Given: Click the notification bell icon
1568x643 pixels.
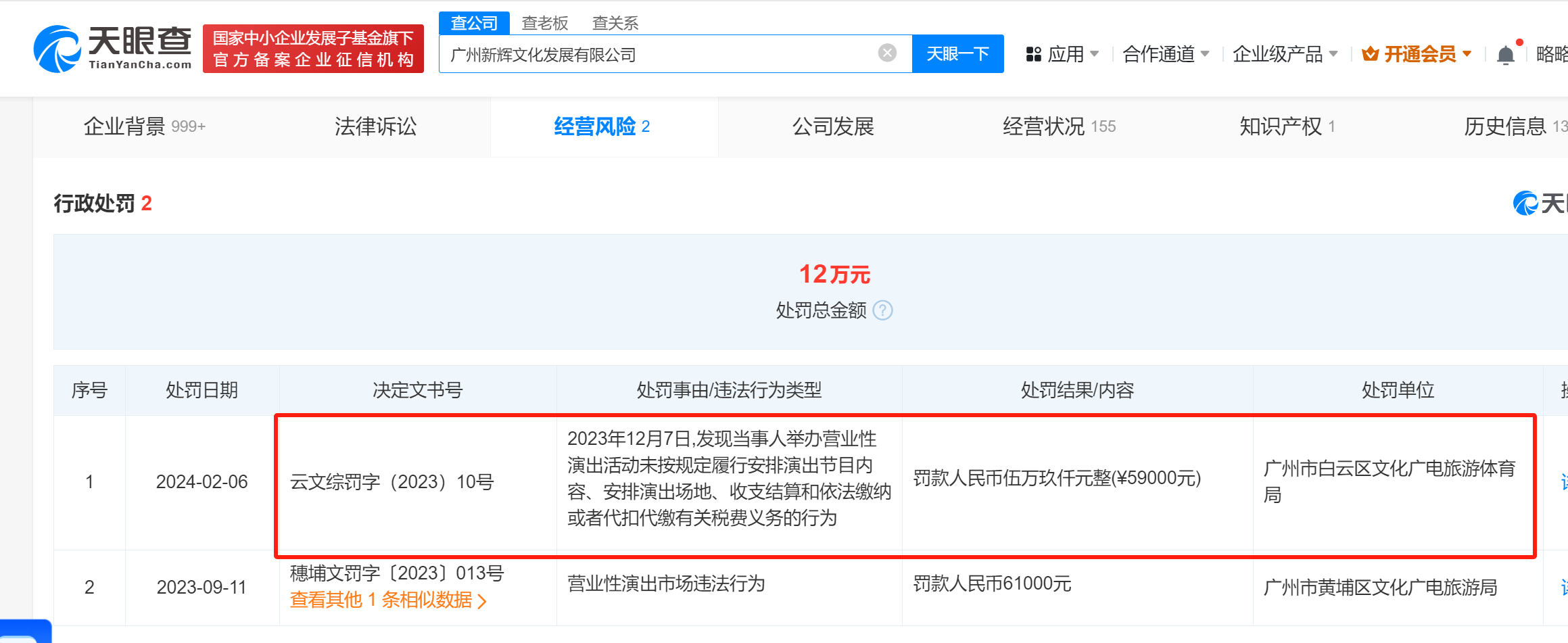Looking at the screenshot, I should [1505, 55].
